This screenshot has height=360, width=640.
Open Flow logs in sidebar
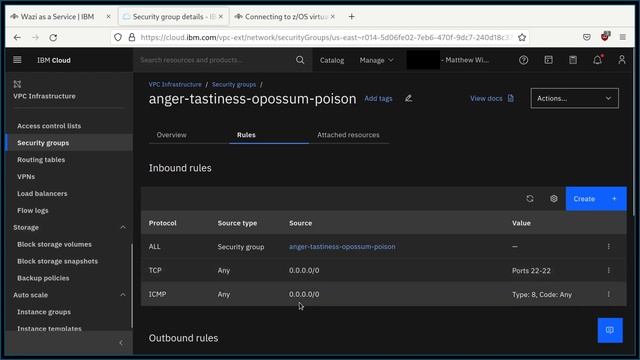[33, 211]
